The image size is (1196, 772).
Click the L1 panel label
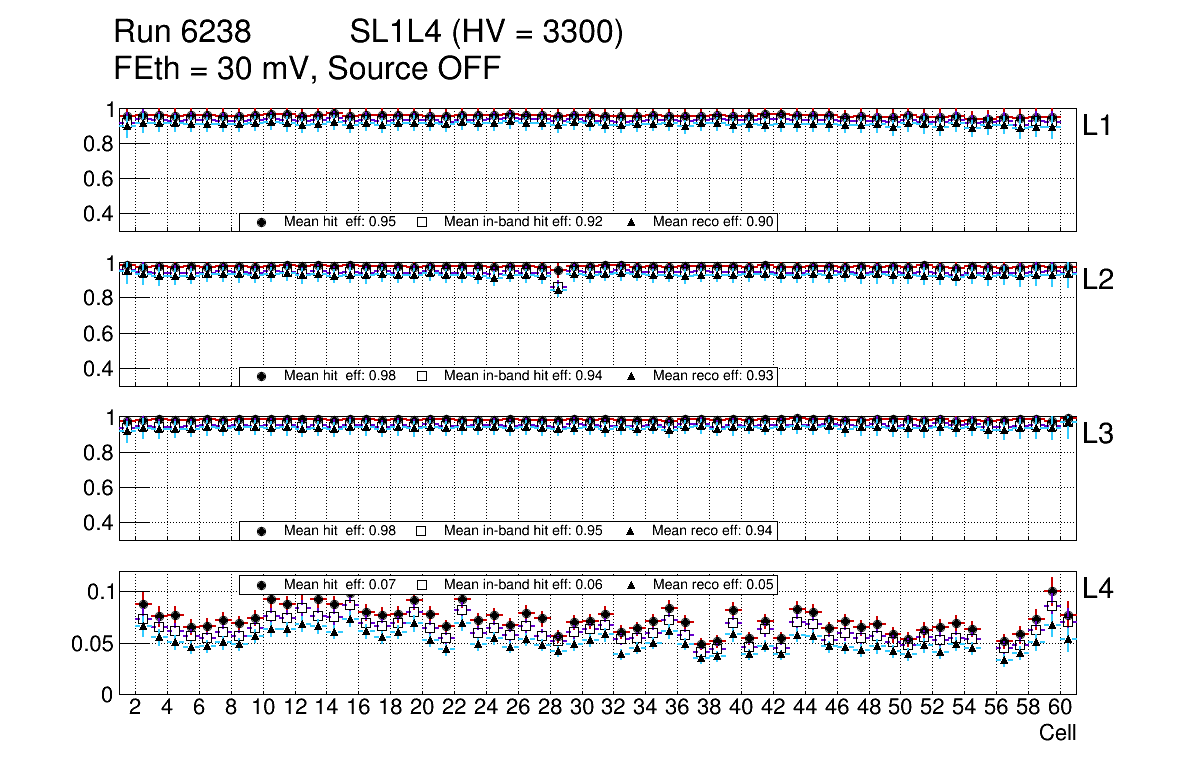(1098, 126)
